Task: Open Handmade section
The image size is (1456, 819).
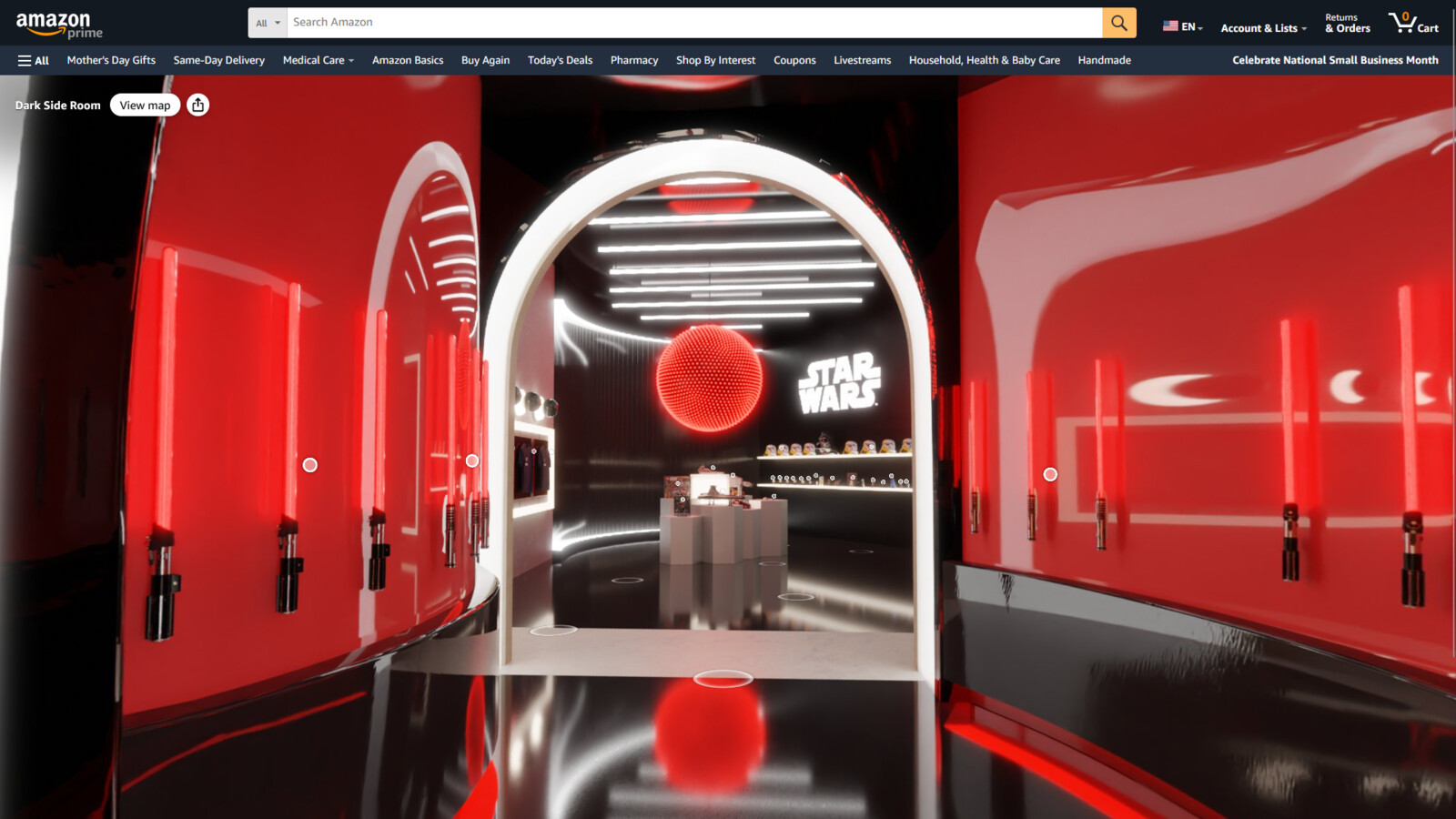Action: coord(1104,60)
